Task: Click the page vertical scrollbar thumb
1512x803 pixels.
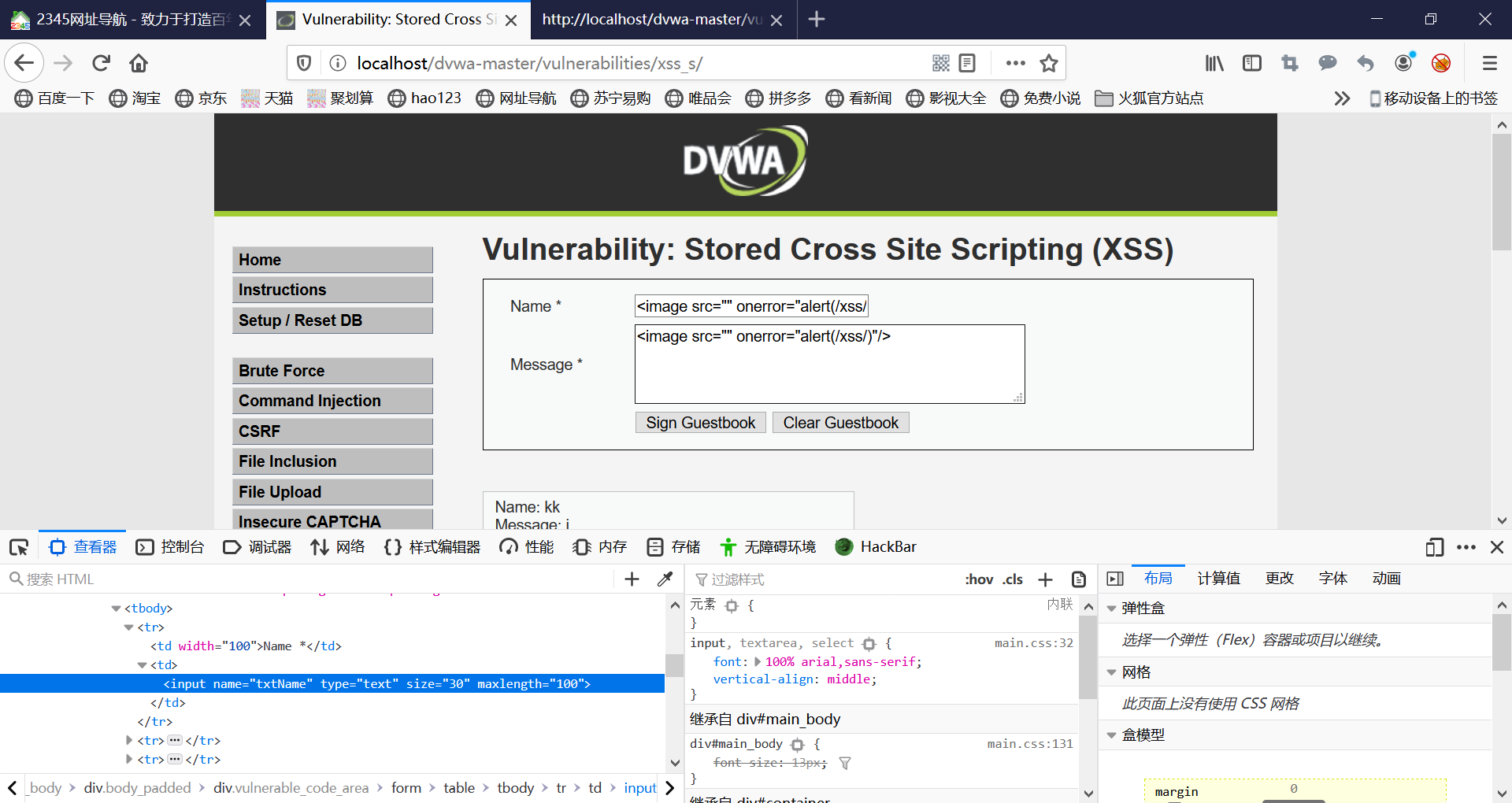Action: 1502,192
